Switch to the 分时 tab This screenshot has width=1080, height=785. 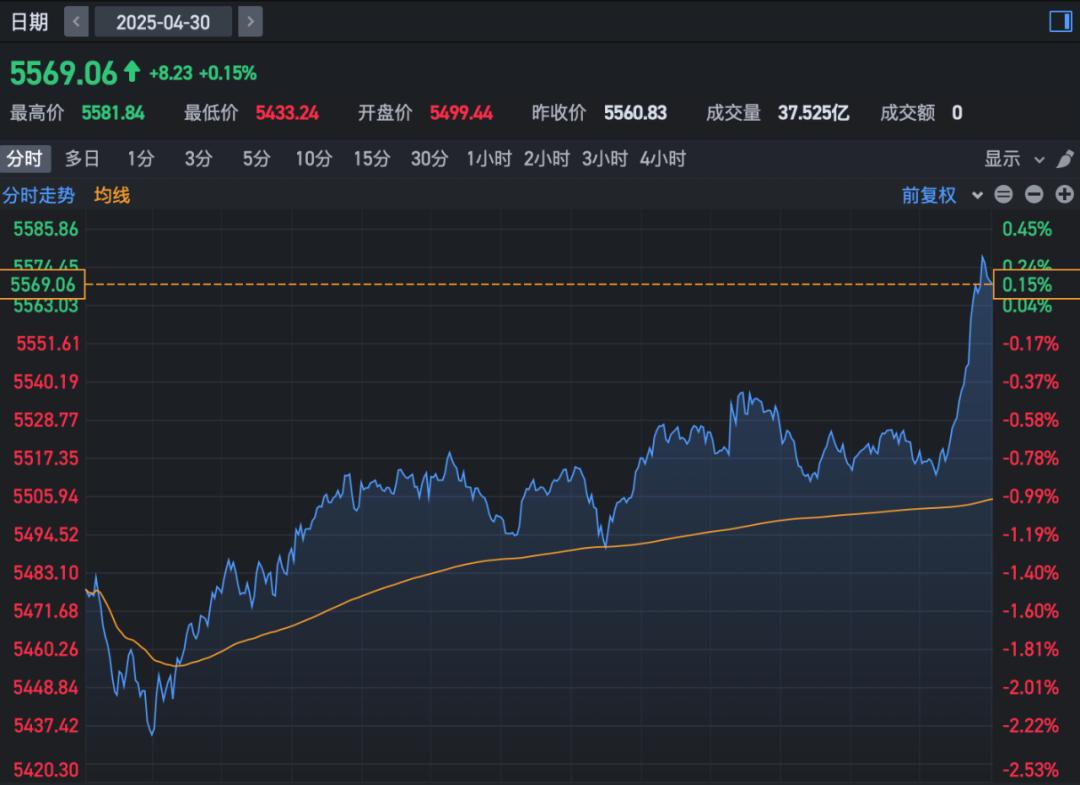26,158
